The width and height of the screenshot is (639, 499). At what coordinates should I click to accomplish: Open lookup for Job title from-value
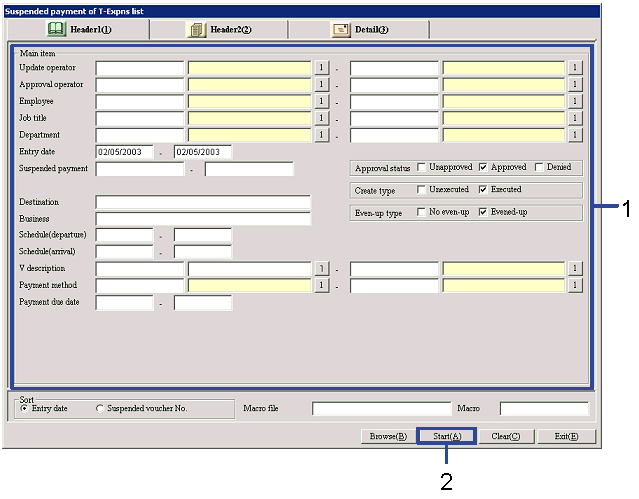pos(322,118)
